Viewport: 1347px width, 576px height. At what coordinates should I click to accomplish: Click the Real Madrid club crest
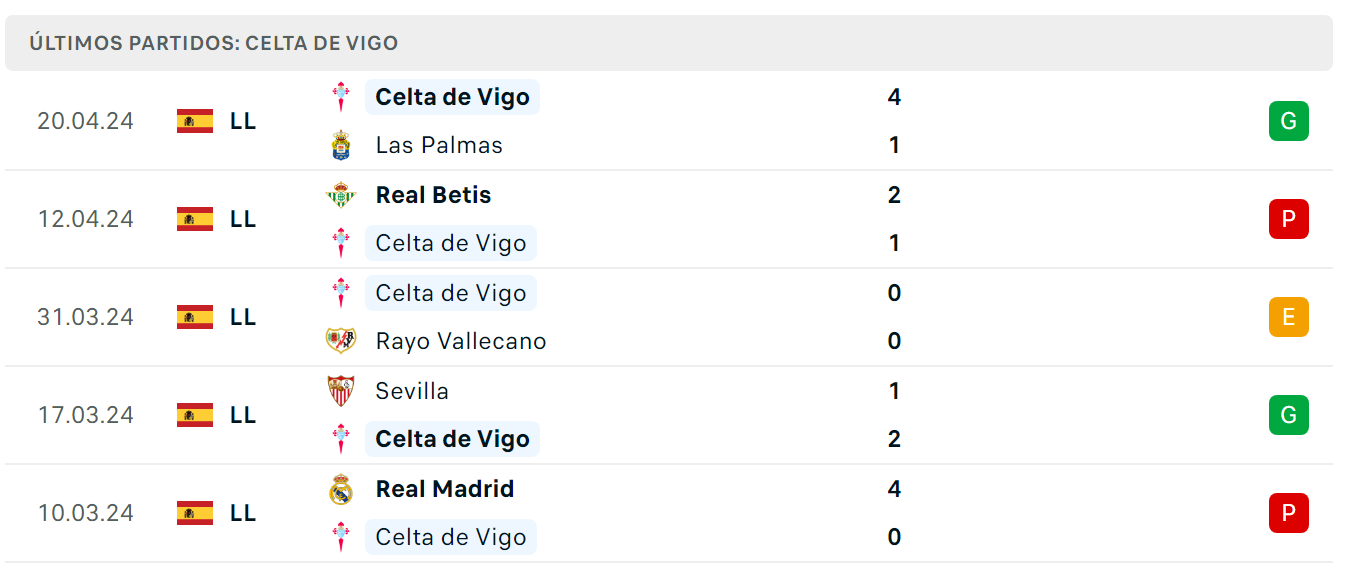pos(341,489)
